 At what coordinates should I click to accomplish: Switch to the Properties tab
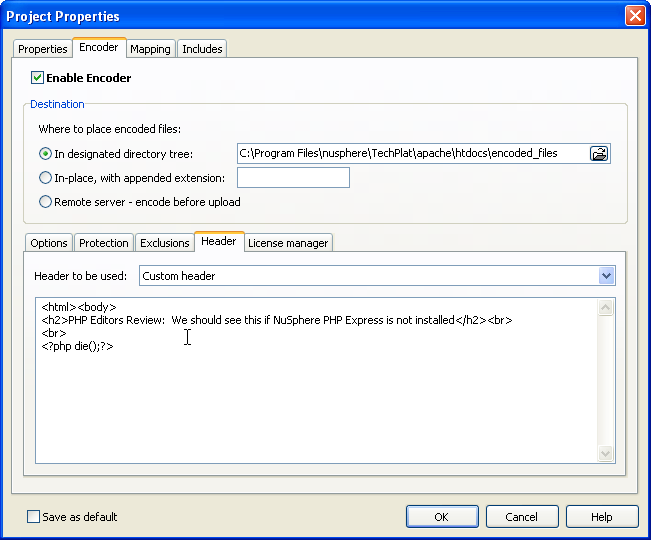43,49
